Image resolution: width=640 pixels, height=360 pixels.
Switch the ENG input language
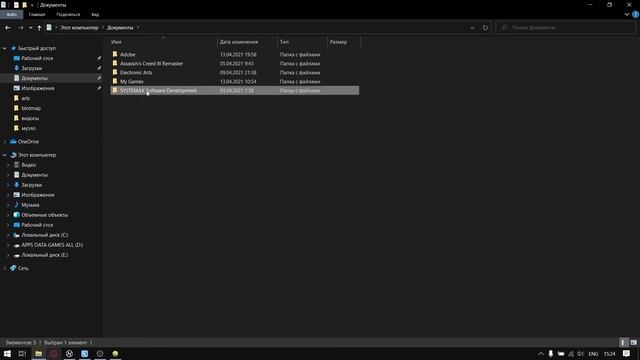[x=593, y=354]
